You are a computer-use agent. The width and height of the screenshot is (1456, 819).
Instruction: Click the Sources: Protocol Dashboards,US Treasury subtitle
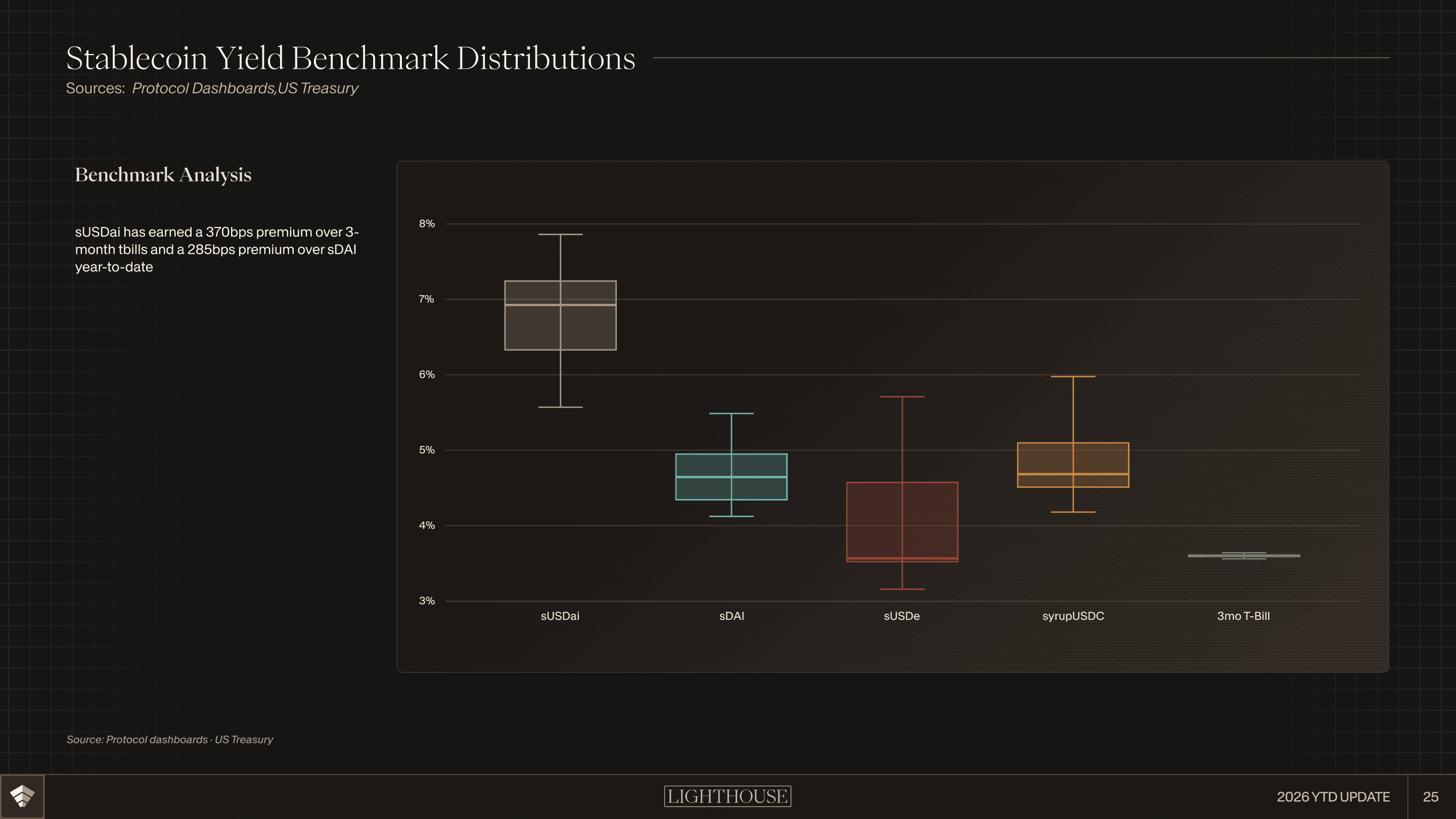pyautogui.click(x=212, y=88)
